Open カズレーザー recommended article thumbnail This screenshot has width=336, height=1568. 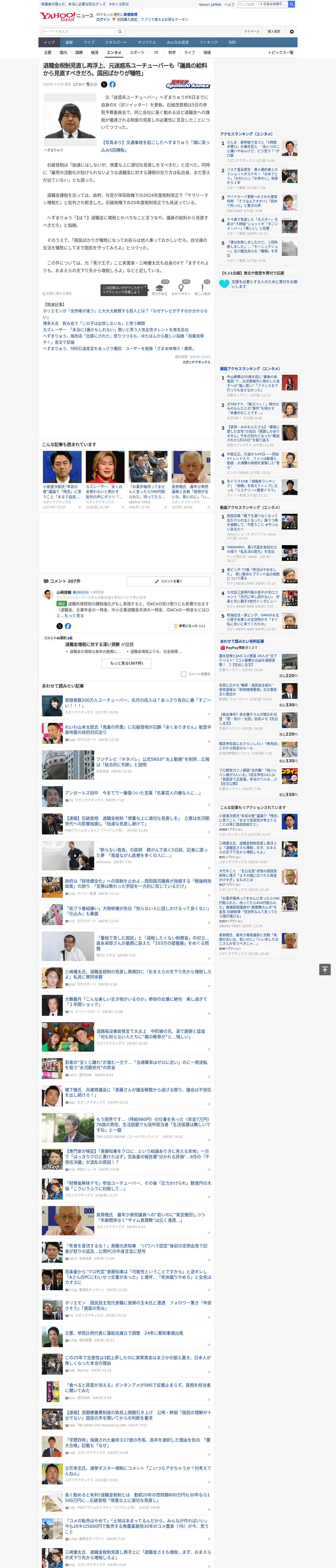105,467
